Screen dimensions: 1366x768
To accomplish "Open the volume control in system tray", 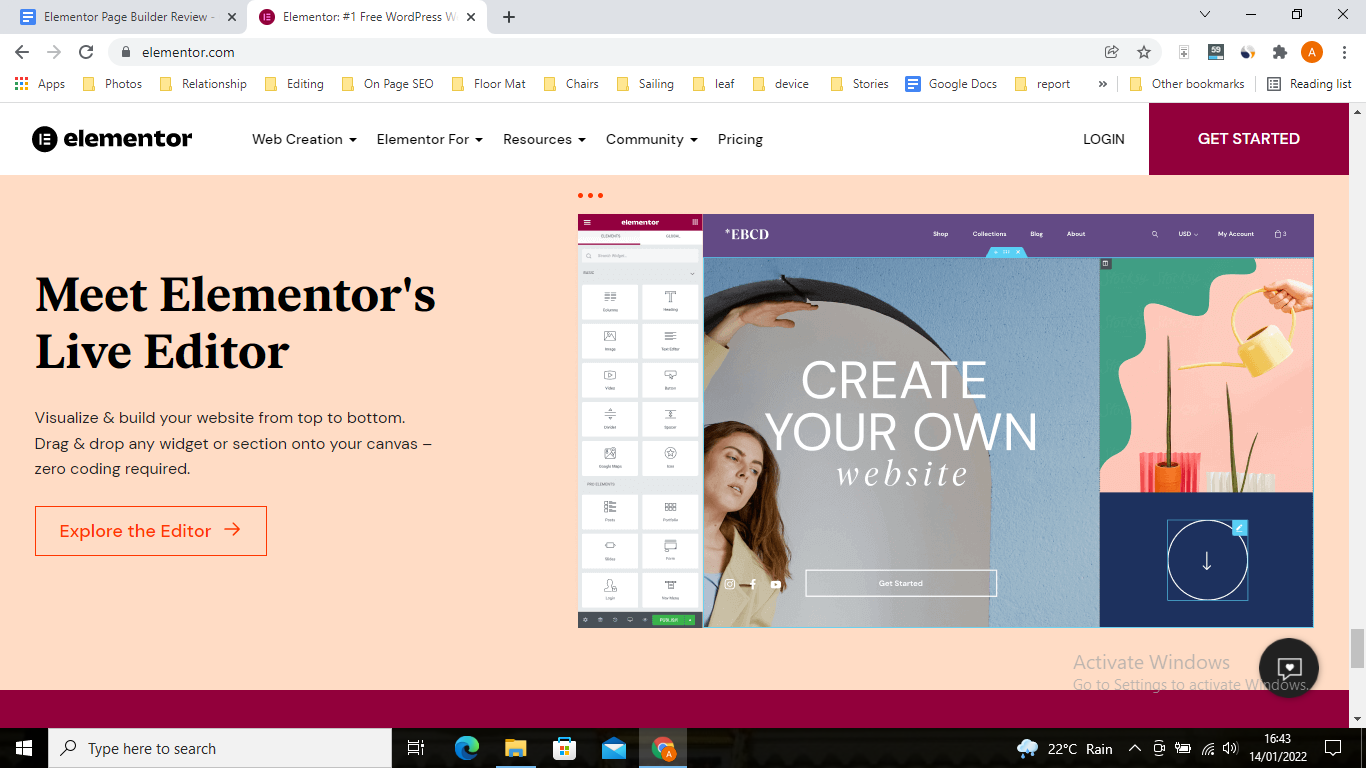I will click(1230, 748).
